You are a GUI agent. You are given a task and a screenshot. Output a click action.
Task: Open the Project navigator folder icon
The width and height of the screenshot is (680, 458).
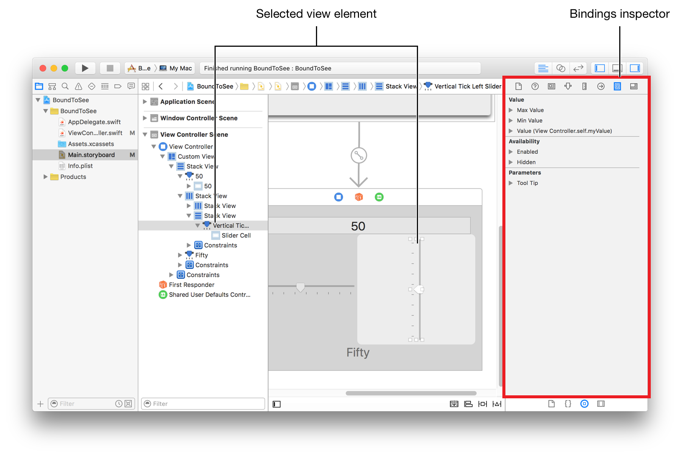(39, 86)
